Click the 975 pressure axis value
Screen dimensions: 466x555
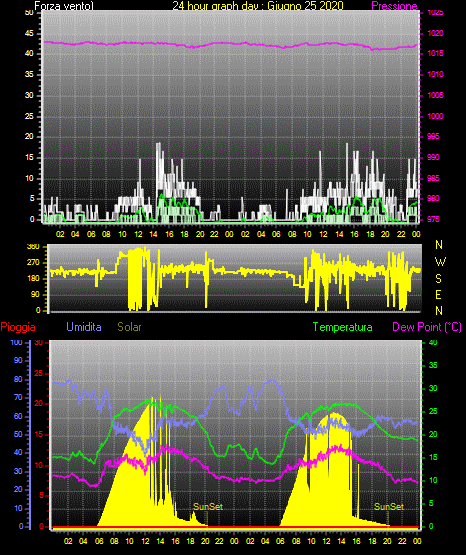click(x=433, y=219)
